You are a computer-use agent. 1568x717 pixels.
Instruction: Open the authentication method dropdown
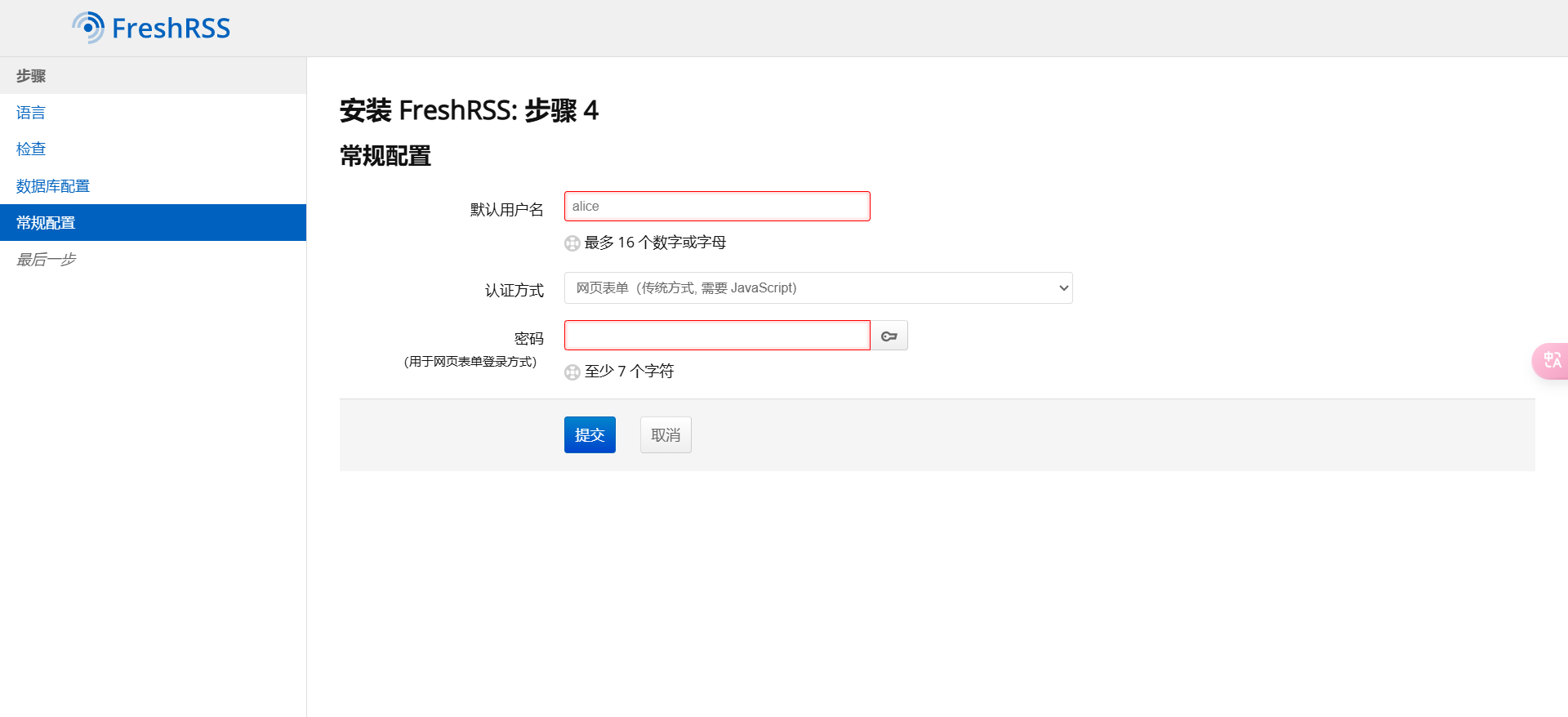coord(818,287)
